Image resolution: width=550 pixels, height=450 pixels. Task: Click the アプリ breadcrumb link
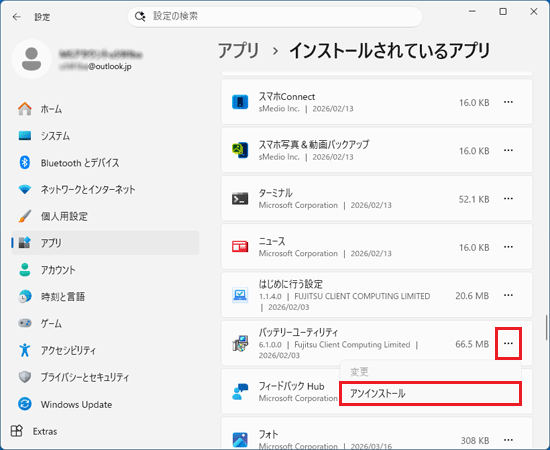tap(238, 50)
